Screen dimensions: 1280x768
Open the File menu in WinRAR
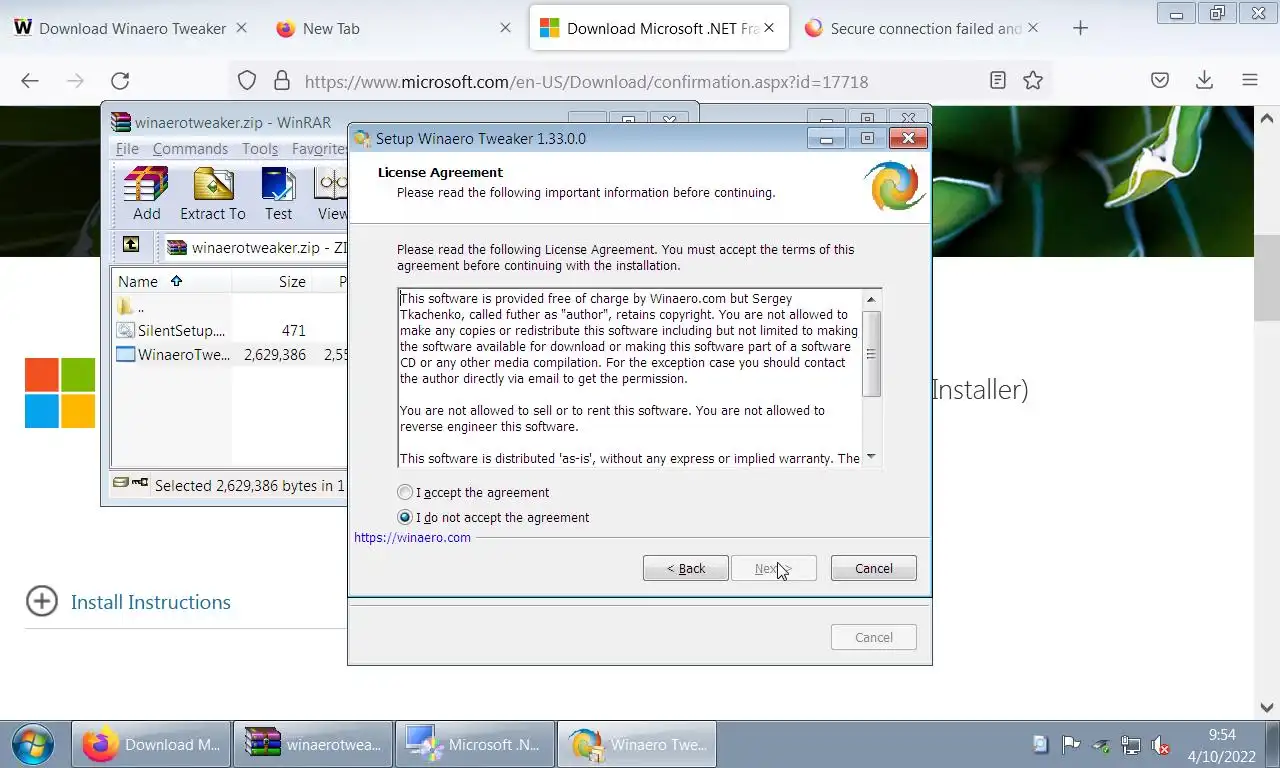pos(127,149)
